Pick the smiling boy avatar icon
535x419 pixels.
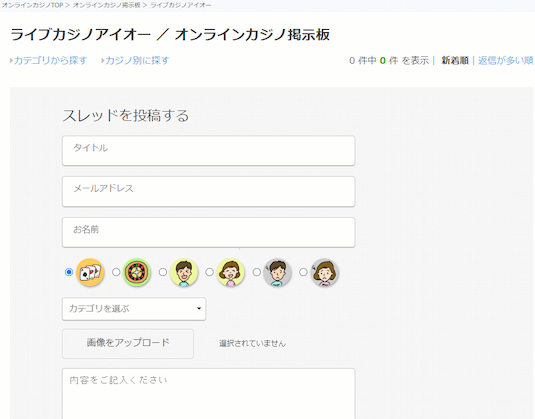[x=184, y=272]
